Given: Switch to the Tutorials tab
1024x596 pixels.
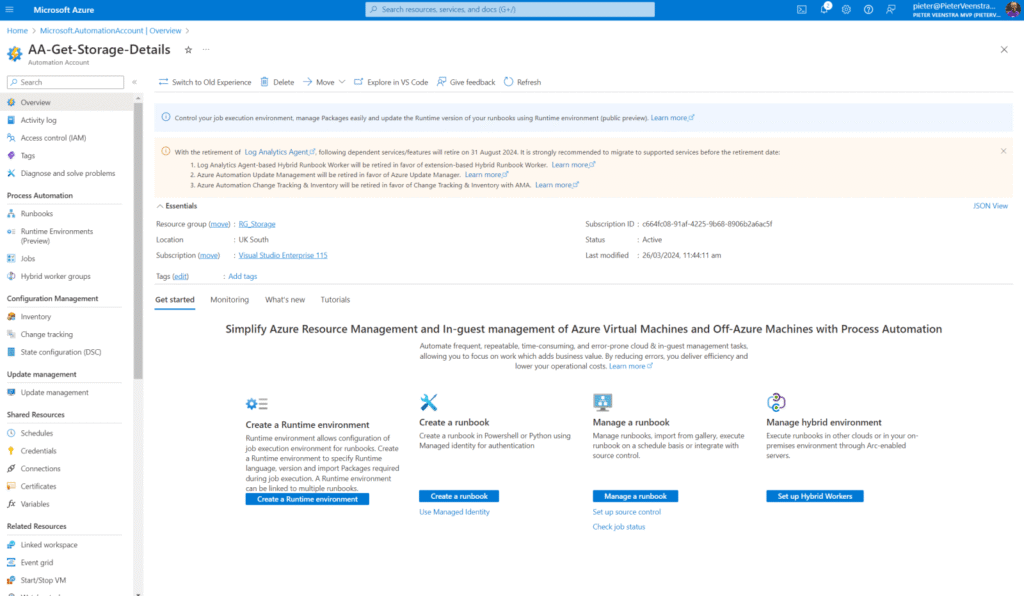Looking at the screenshot, I should 335,300.
